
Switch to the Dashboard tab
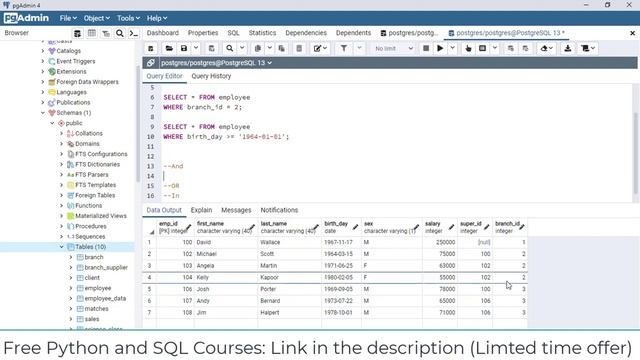162,33
